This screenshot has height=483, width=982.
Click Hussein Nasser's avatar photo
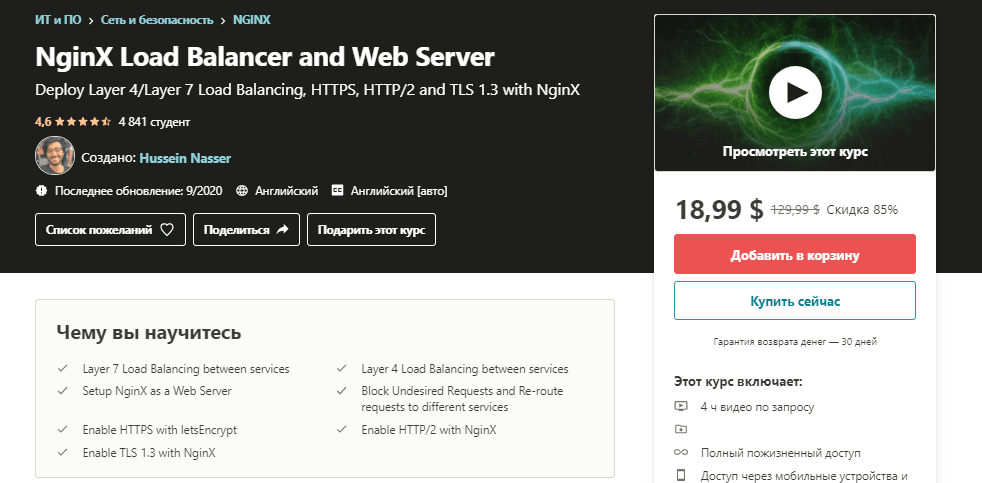point(54,155)
